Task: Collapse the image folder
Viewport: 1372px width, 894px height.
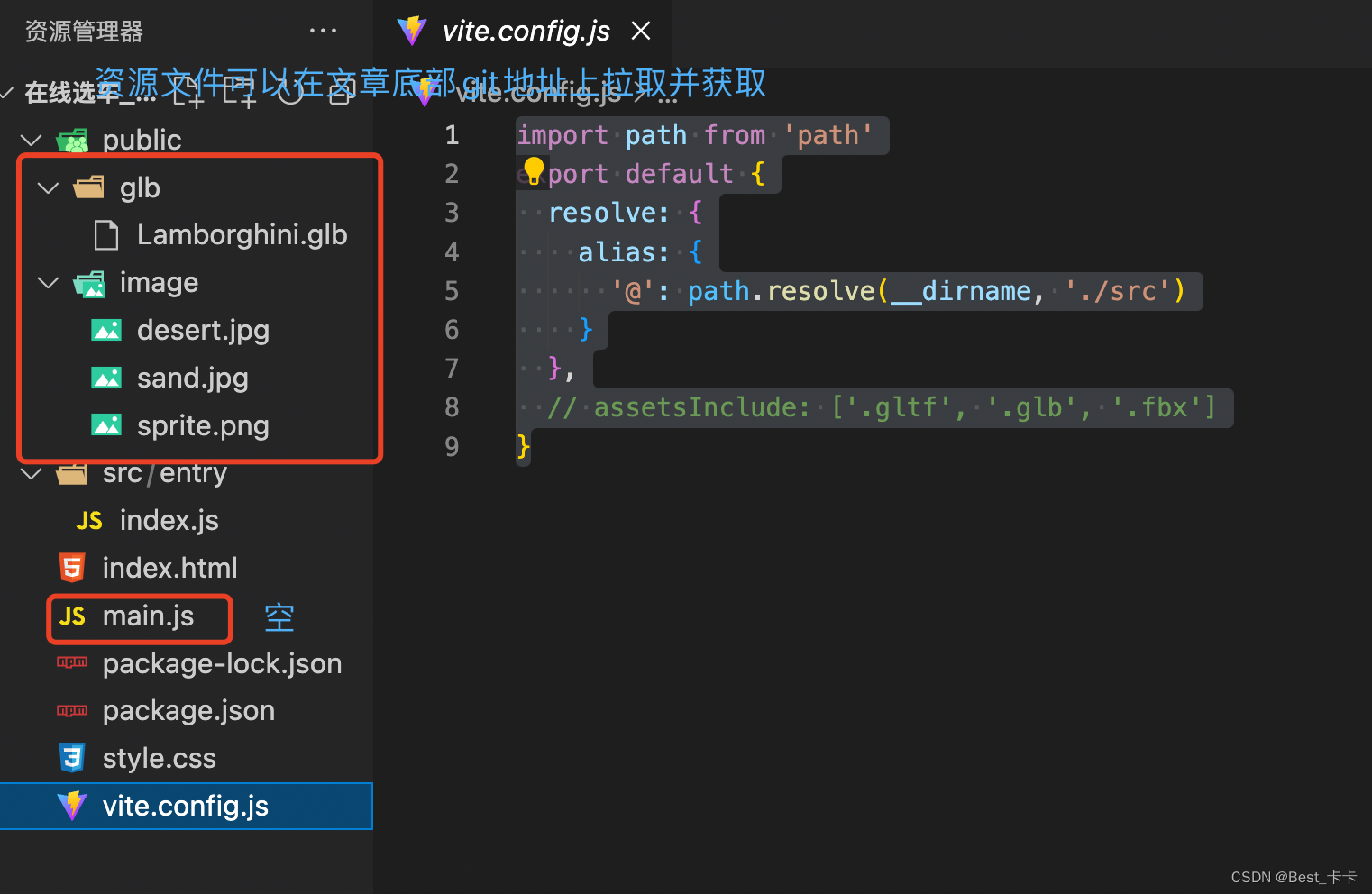Action: tap(48, 282)
